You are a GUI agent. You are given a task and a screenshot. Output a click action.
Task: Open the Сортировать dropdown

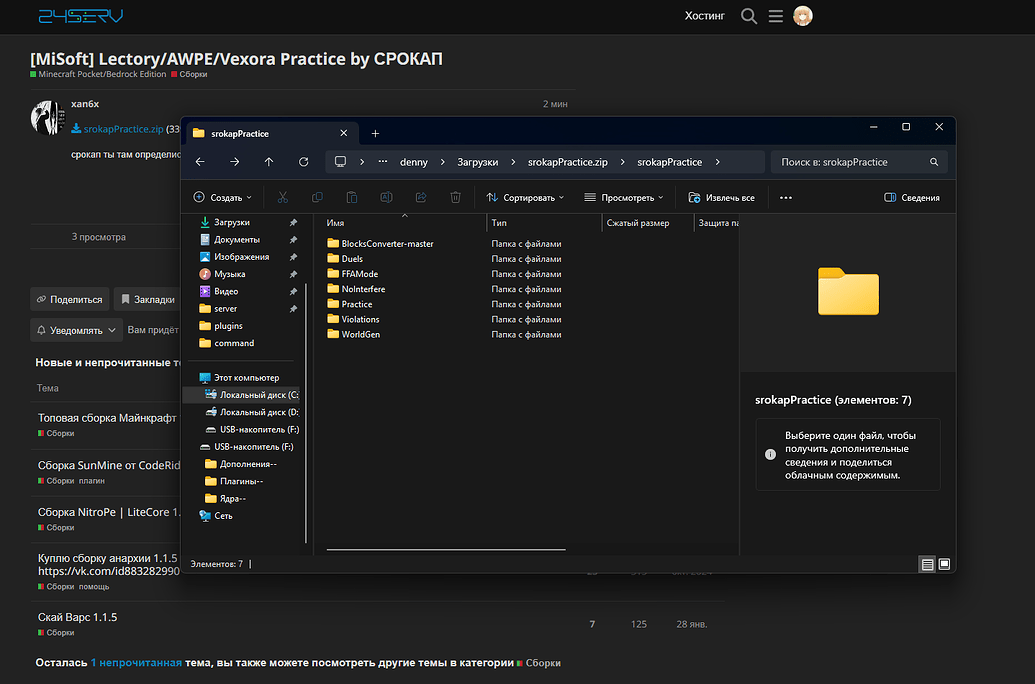(525, 198)
